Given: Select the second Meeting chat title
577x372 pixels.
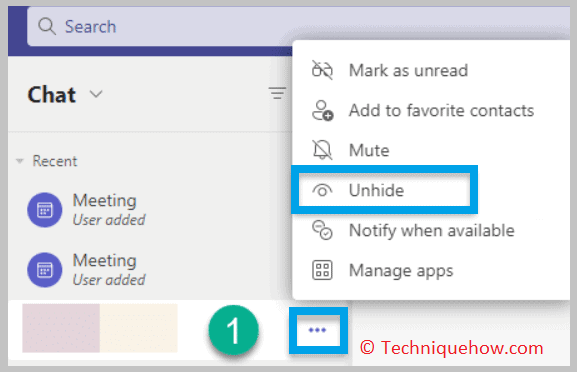Looking at the screenshot, I should tap(105, 261).
